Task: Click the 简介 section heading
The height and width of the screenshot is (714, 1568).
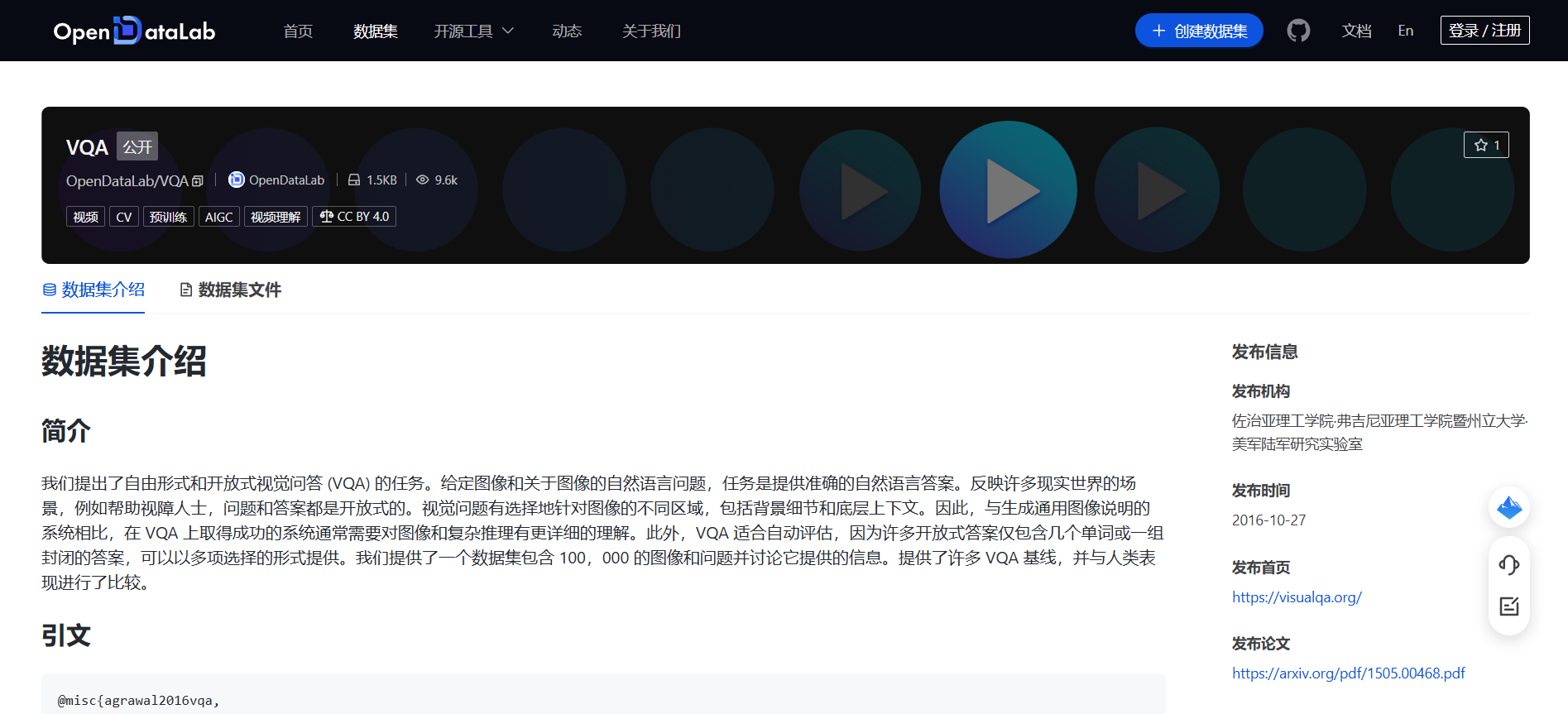Action: click(x=66, y=431)
